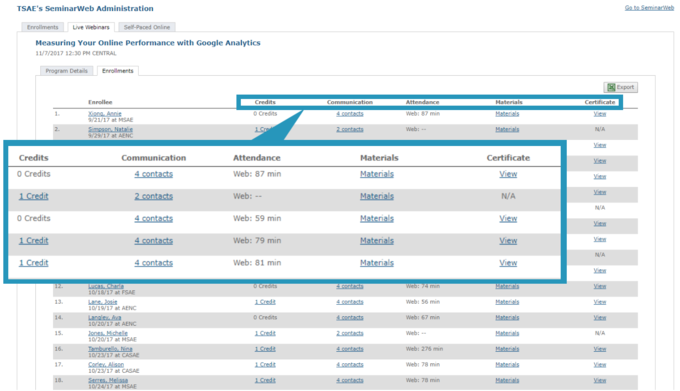The image size is (680, 391).
Task: View the 1 Credit link for Corley, Alison
Action: click(x=265, y=364)
